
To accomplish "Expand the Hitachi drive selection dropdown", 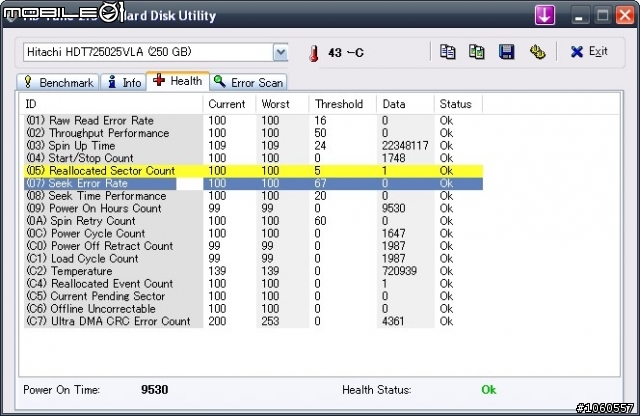I will tap(280, 52).
